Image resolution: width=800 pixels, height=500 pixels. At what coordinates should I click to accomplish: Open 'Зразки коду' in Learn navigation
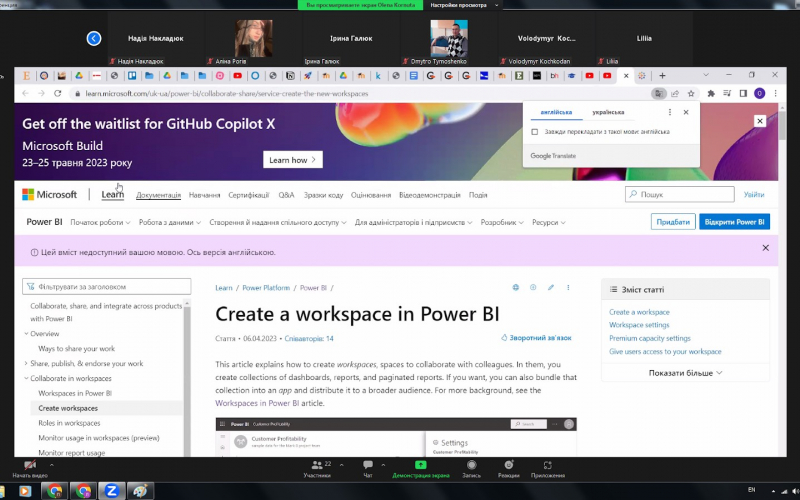323,195
